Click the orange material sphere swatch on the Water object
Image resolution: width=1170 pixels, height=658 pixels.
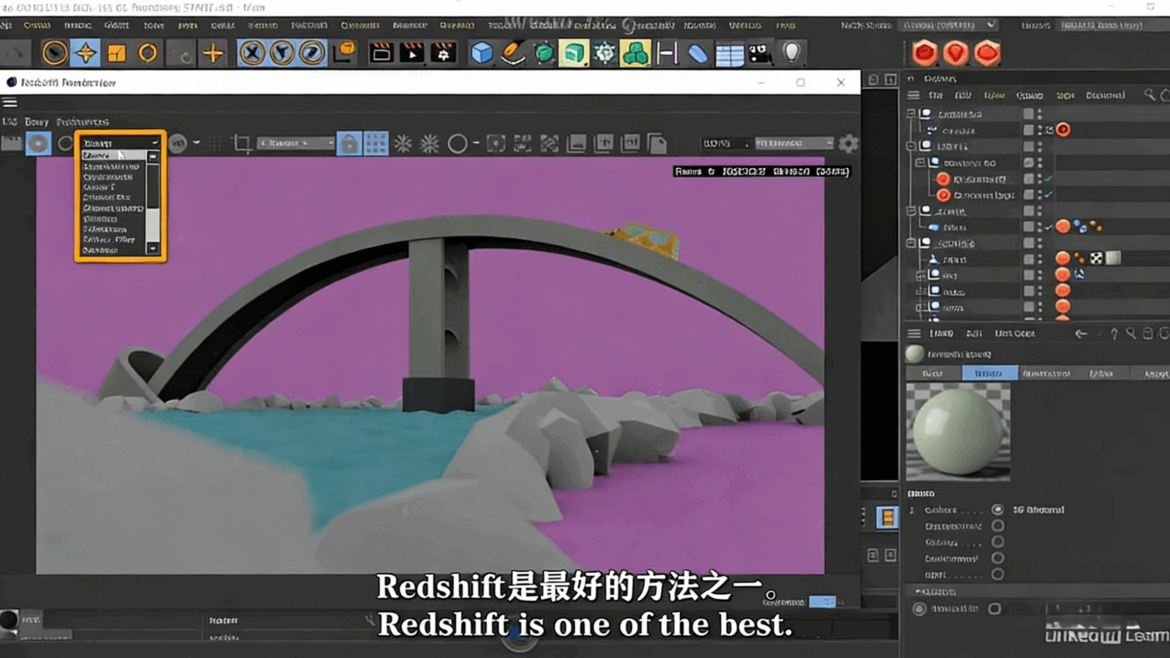click(x=1062, y=228)
